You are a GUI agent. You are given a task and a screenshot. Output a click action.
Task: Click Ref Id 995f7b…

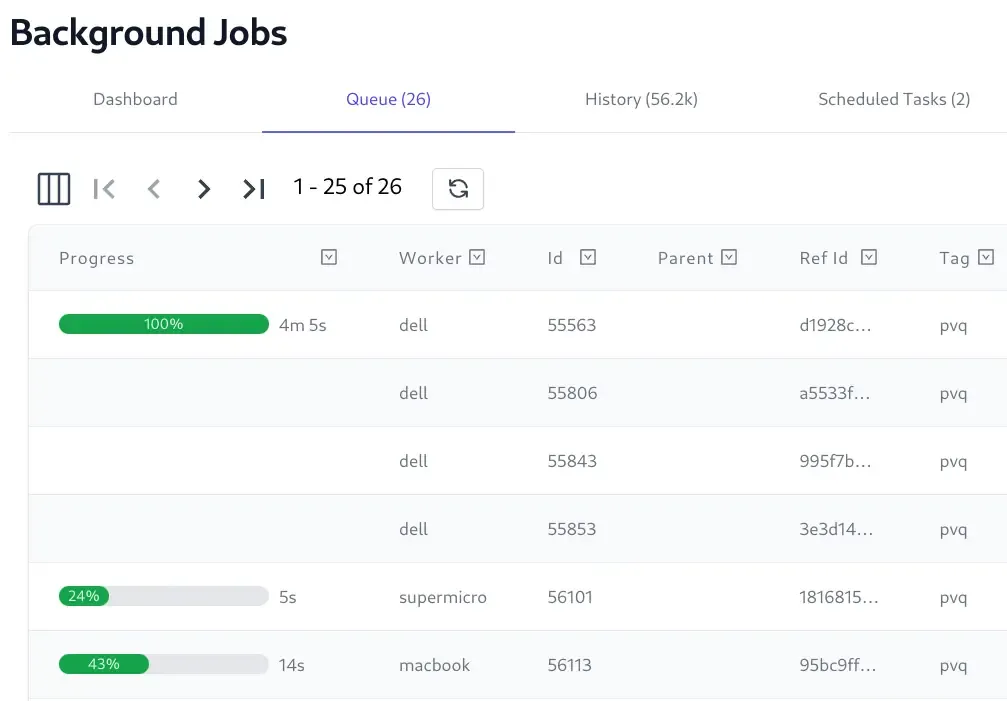[x=836, y=461]
